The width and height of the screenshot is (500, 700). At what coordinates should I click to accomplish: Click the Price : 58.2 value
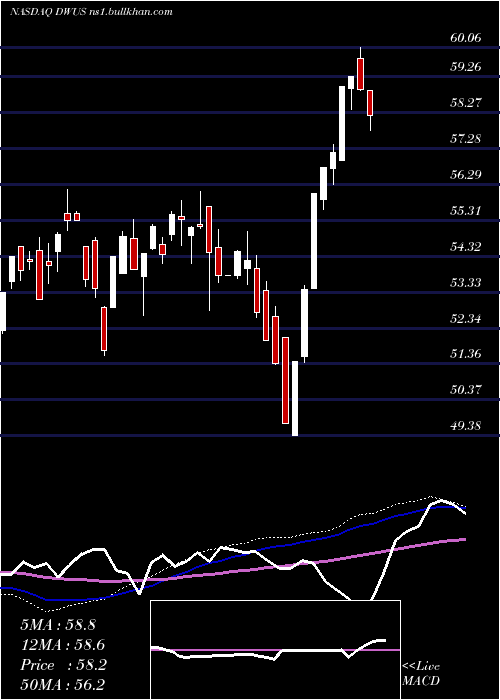(63, 665)
